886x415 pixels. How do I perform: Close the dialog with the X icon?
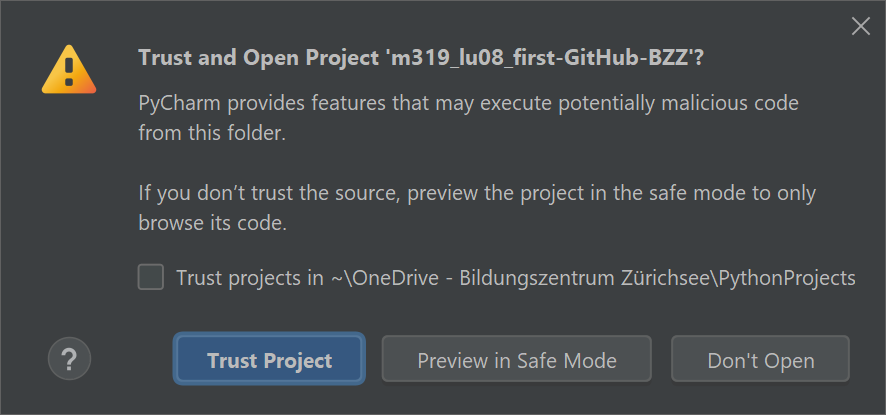coord(860,27)
